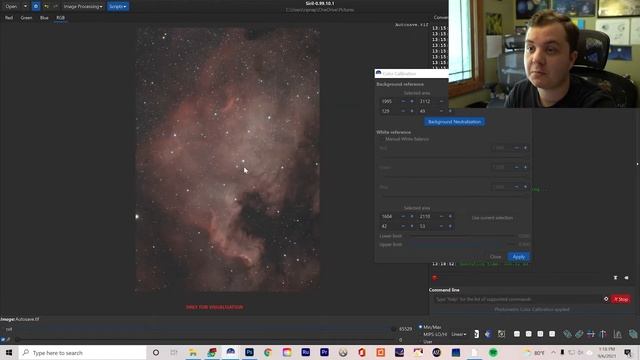Image resolution: width=640 pixels, height=360 pixels.
Task: Click the command line input field
Action: pos(517,299)
